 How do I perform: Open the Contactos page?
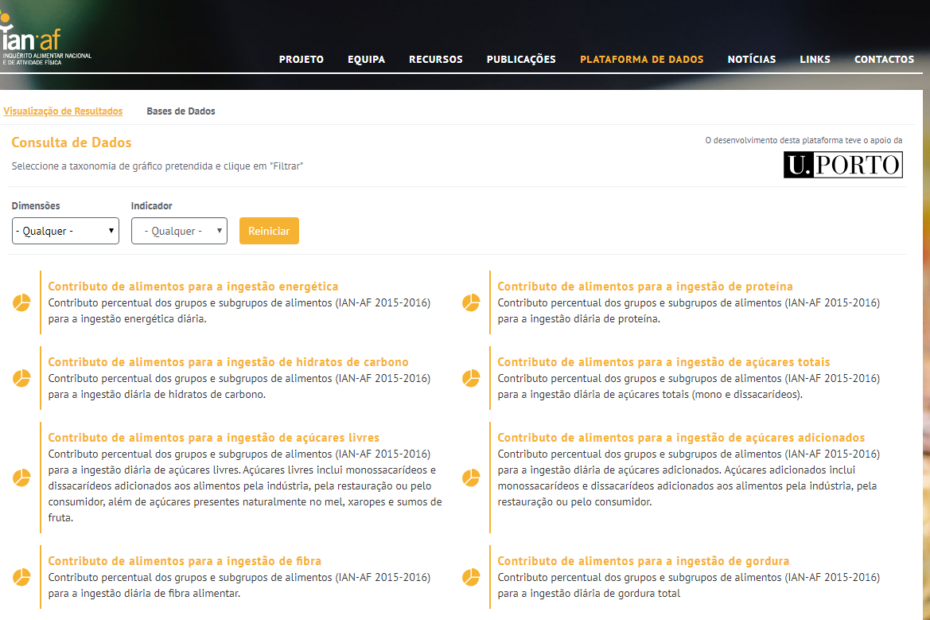click(883, 59)
